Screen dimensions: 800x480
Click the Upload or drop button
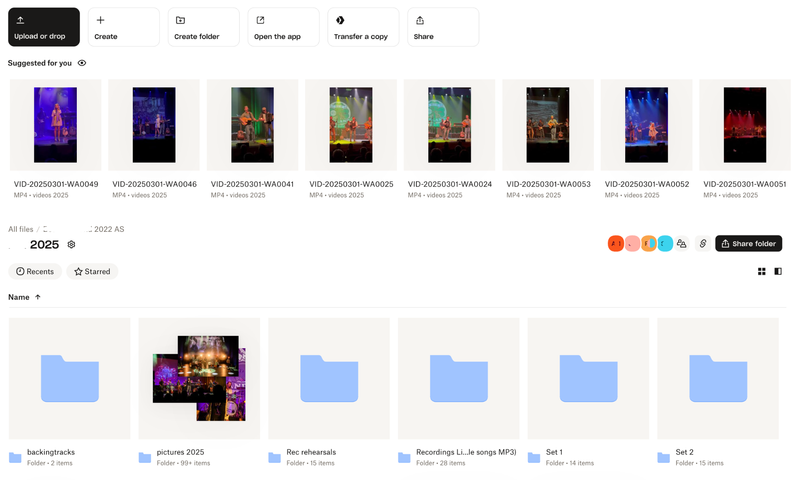click(x=44, y=27)
